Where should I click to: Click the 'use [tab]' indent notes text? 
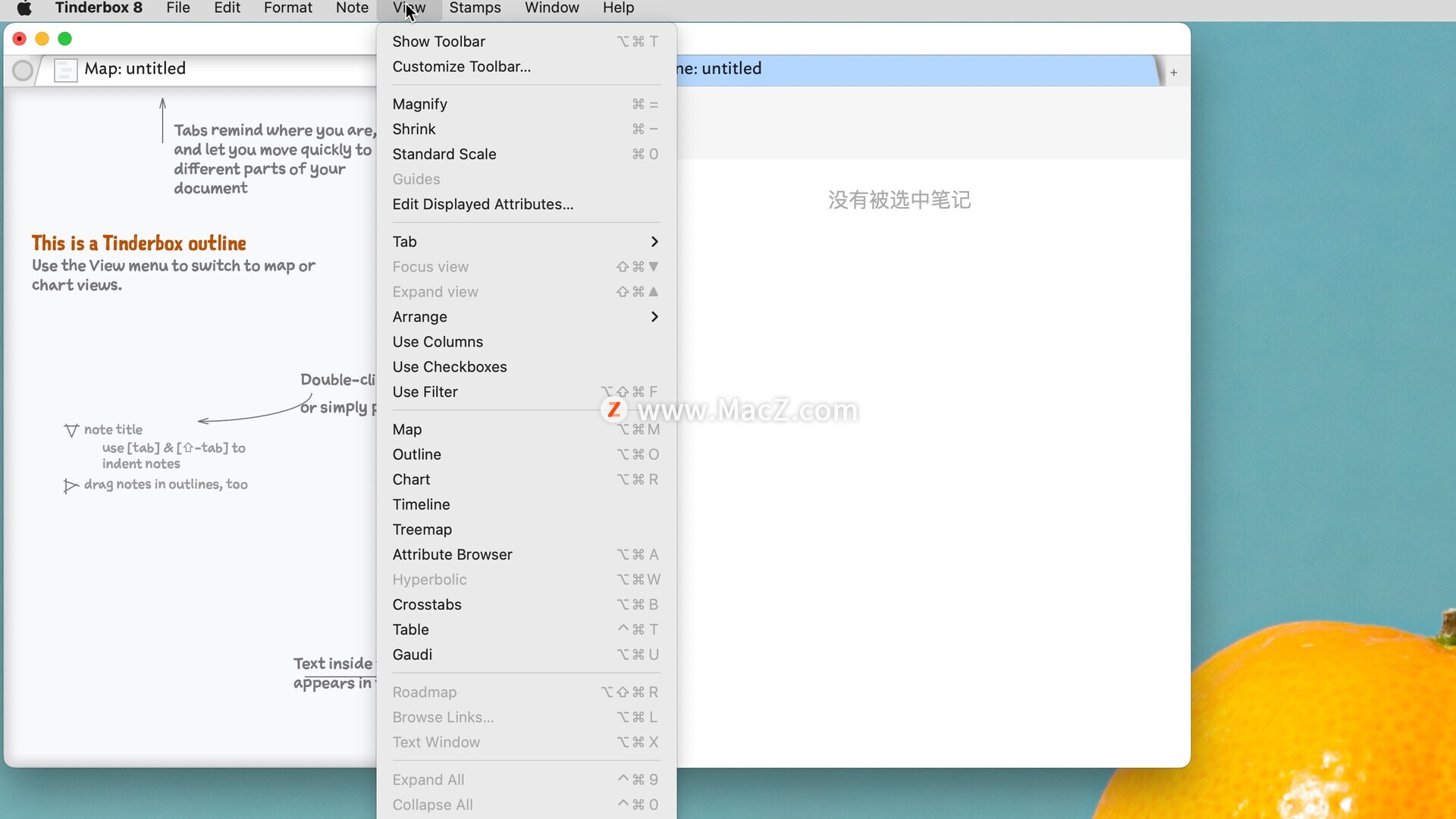click(174, 456)
